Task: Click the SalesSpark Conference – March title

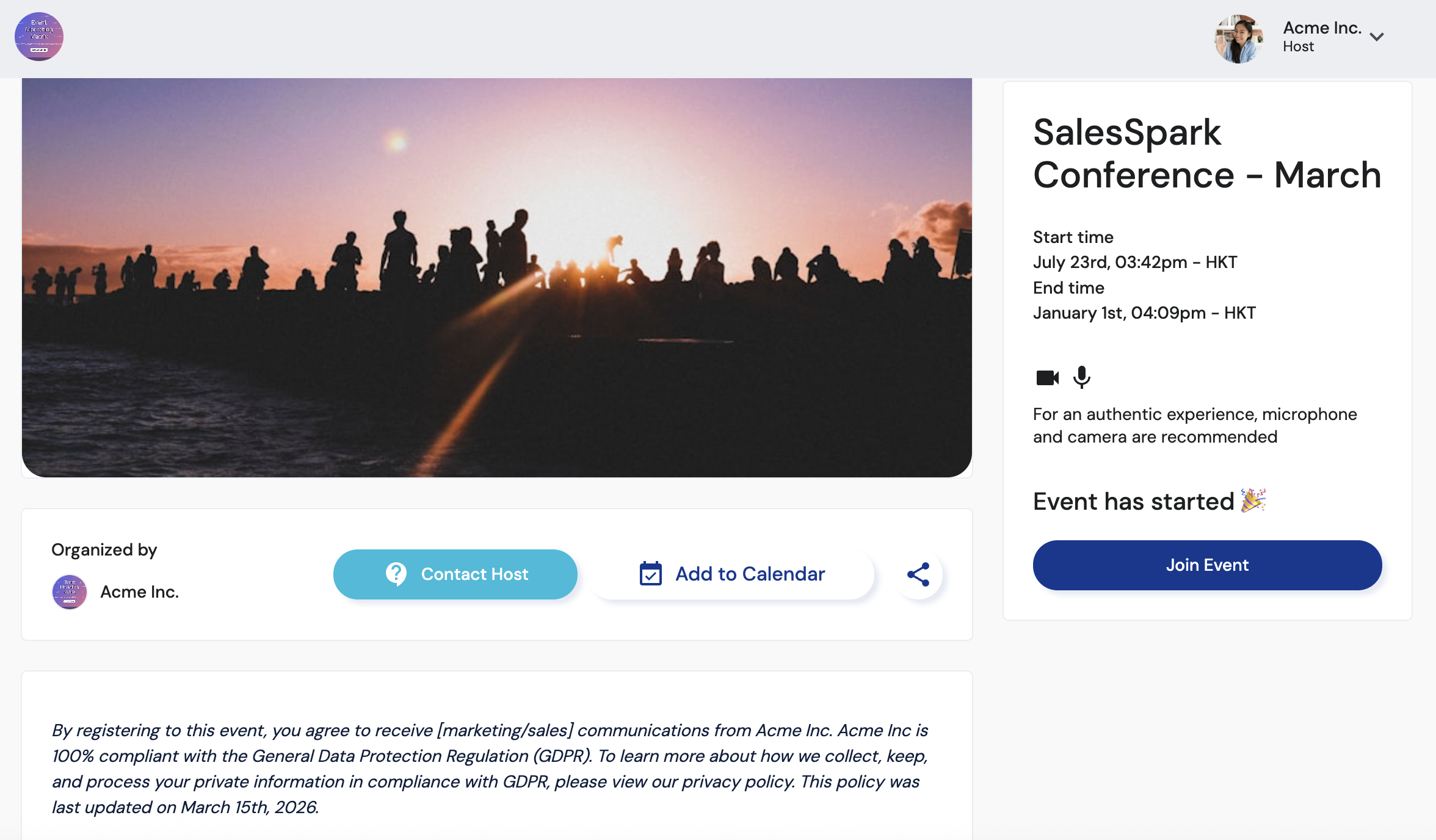Action: click(x=1206, y=154)
